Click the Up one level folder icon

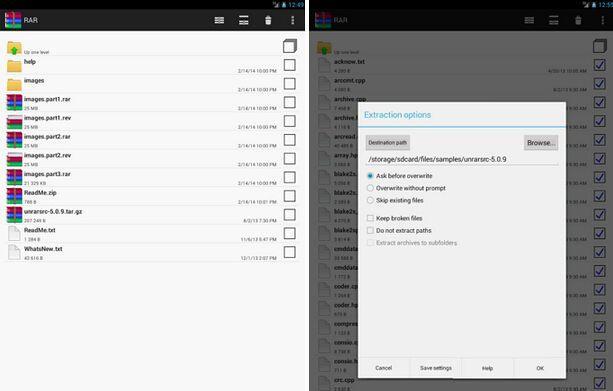tap(14, 48)
